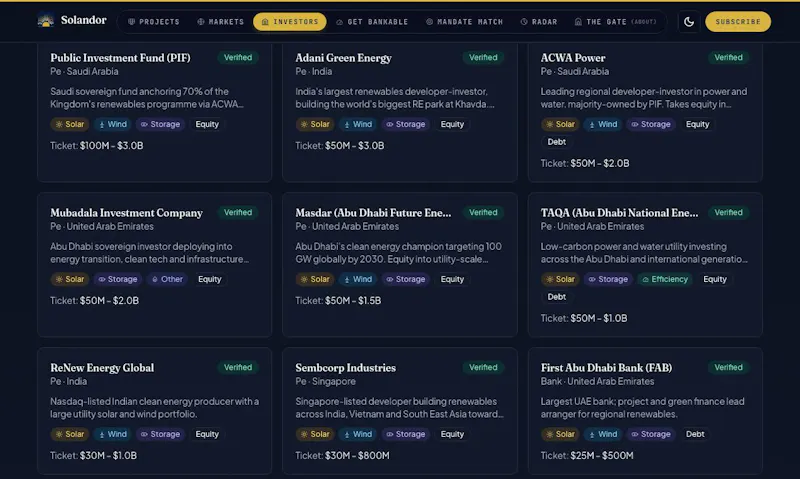Open The Gate (About) nav item
The width and height of the screenshot is (800, 479).
point(615,22)
